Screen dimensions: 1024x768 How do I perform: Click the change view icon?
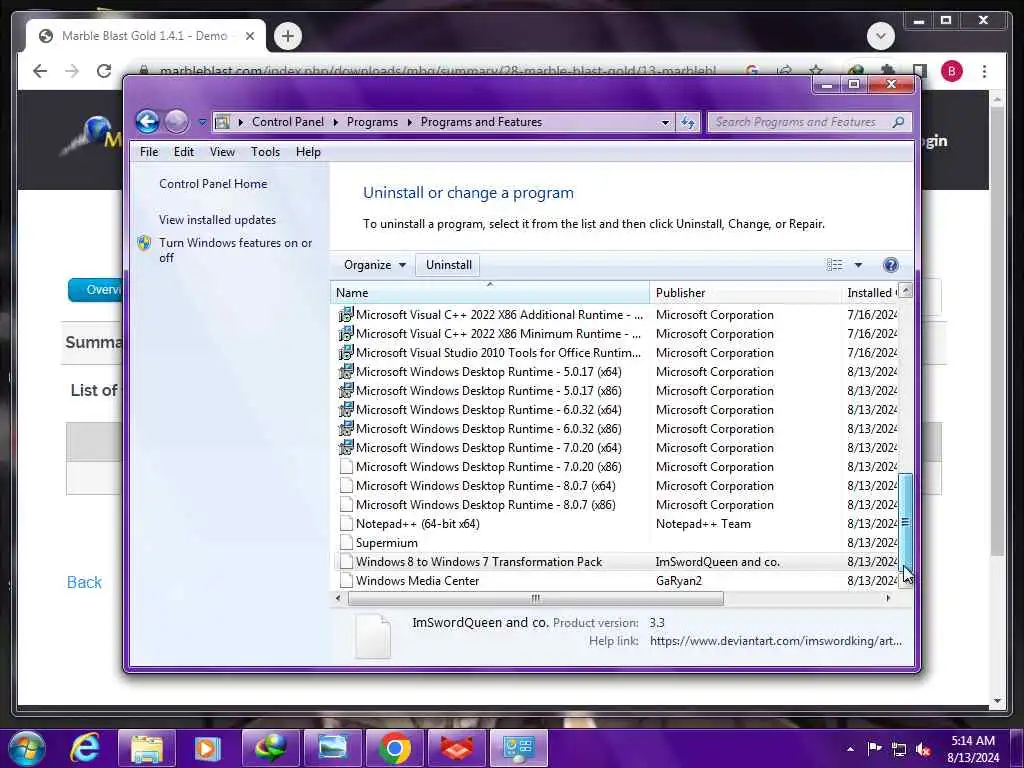coord(835,264)
